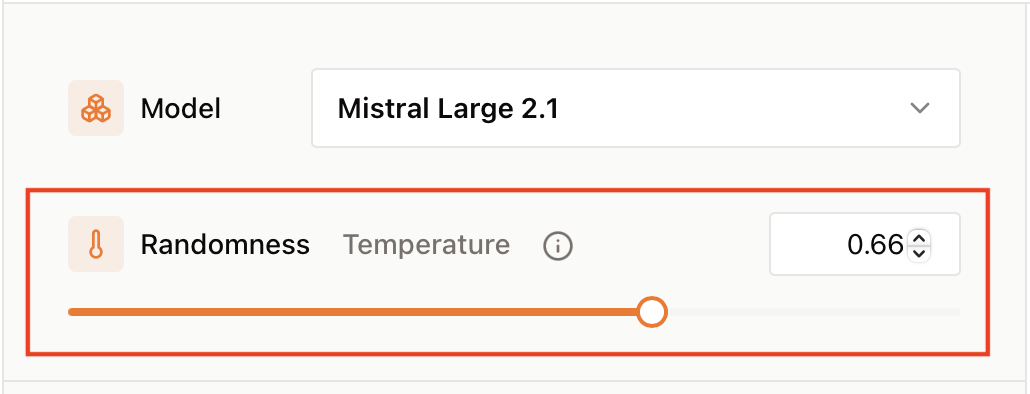1030x394 pixels.
Task: Increase temperature with the up stepper arrow
Action: click(920, 239)
